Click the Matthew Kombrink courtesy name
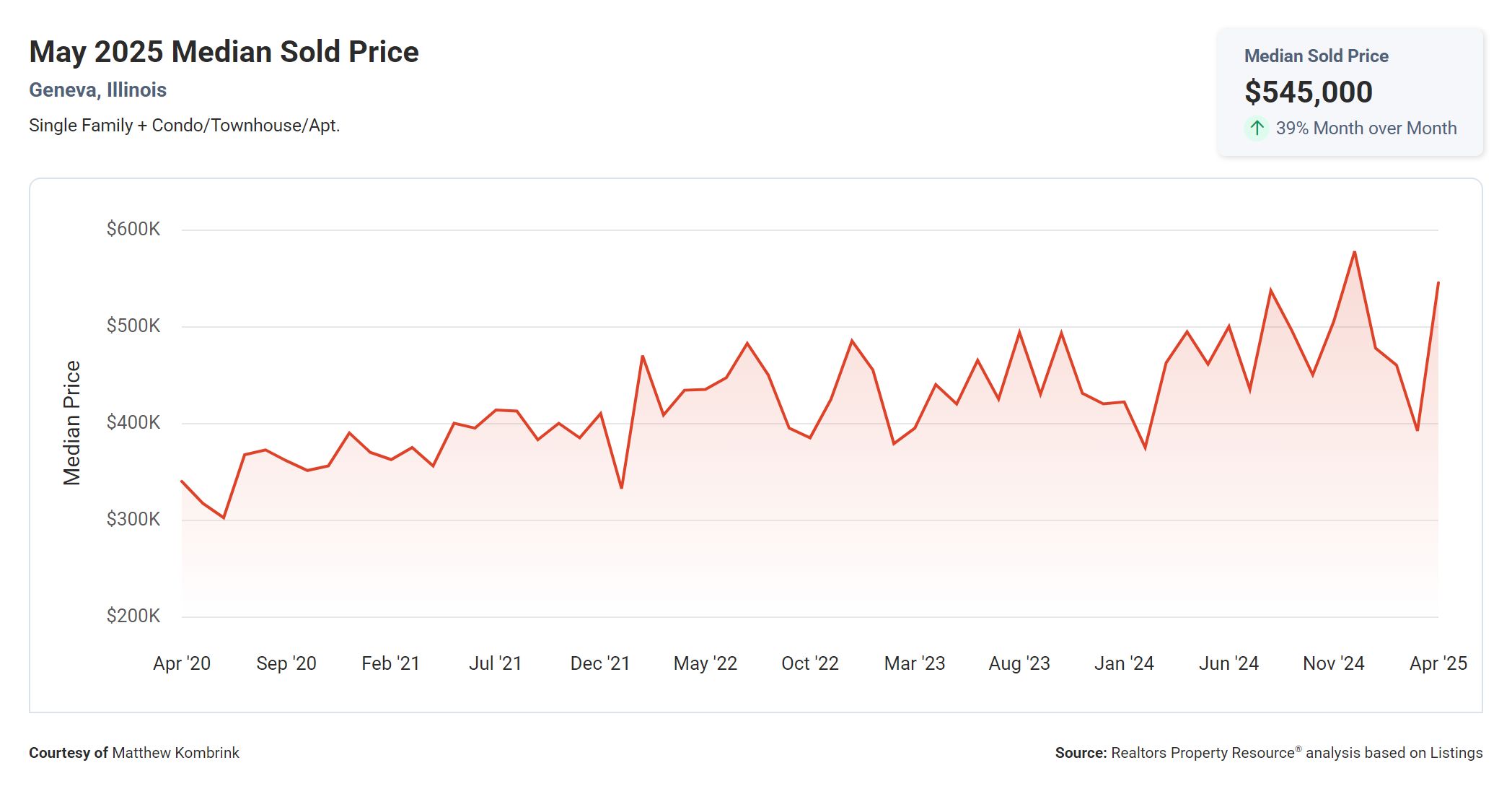The width and height of the screenshot is (1512, 794). pyautogui.click(x=175, y=753)
